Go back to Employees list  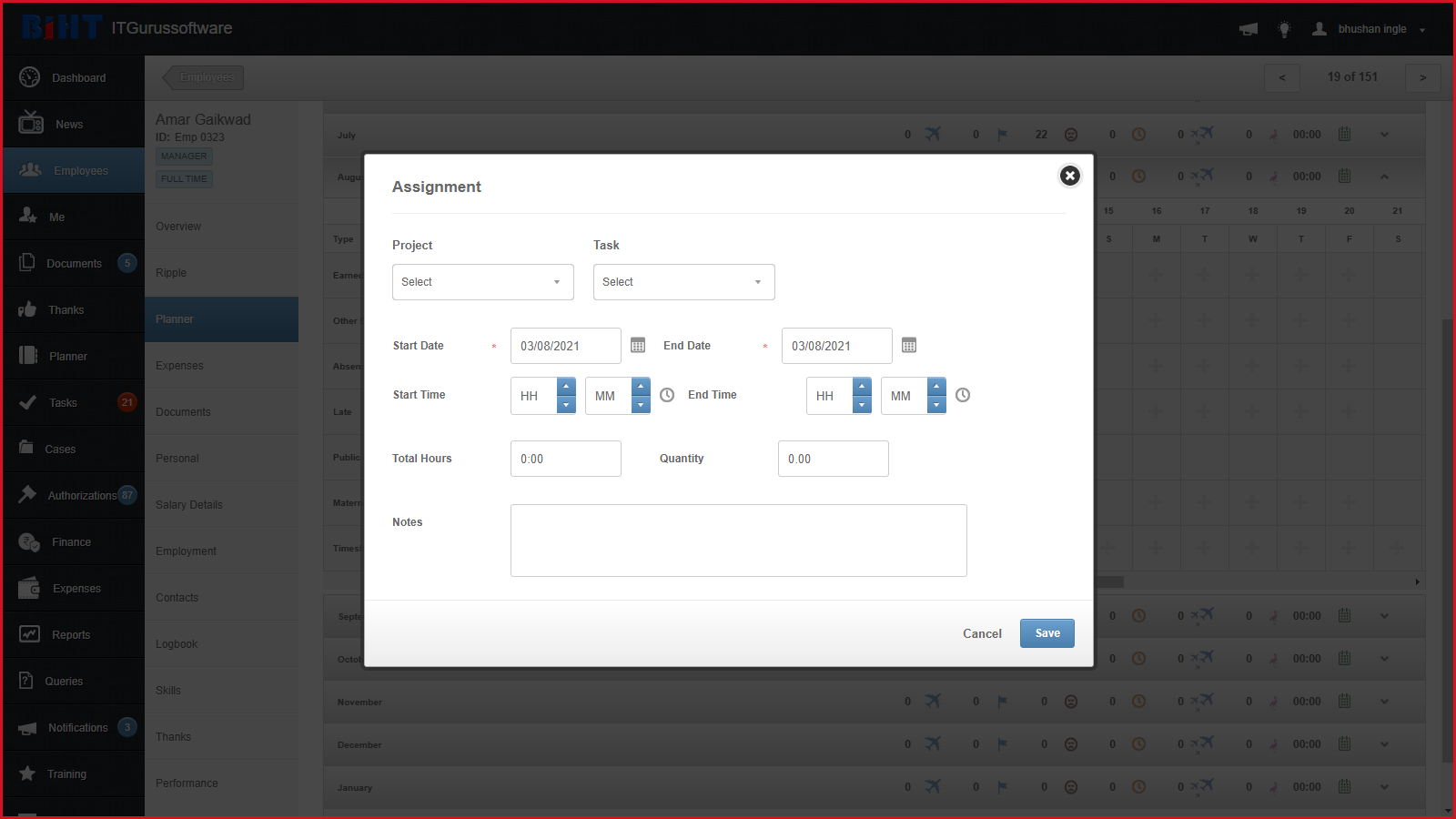(203, 77)
